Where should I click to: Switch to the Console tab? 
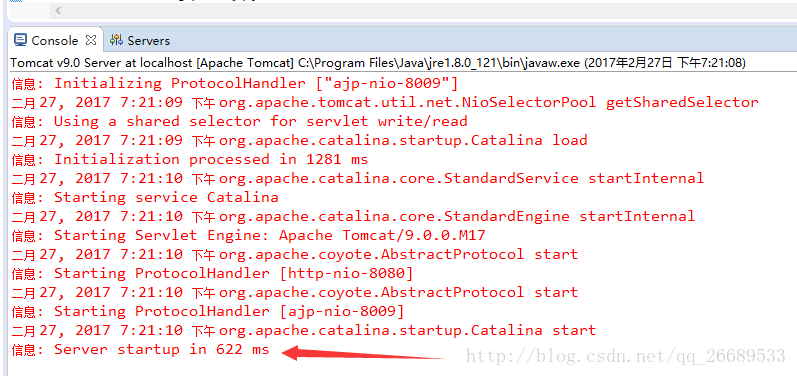(x=54, y=40)
